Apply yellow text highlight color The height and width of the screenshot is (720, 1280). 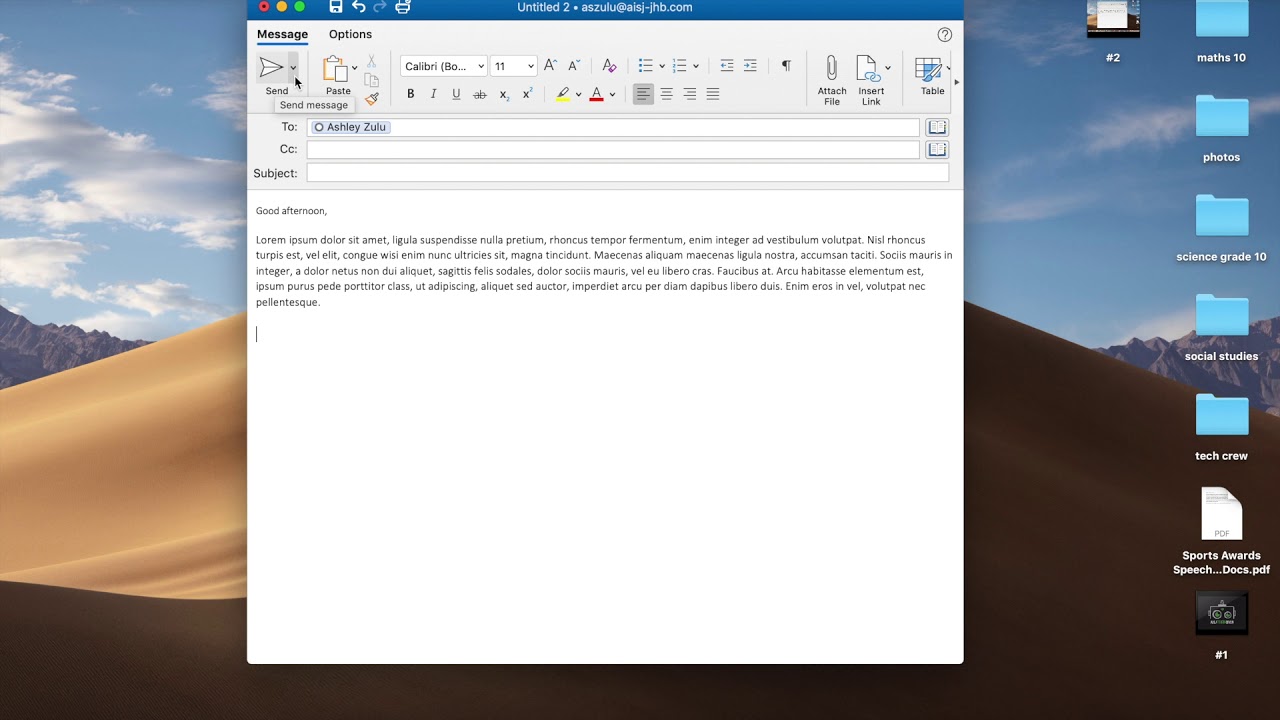coord(563,94)
